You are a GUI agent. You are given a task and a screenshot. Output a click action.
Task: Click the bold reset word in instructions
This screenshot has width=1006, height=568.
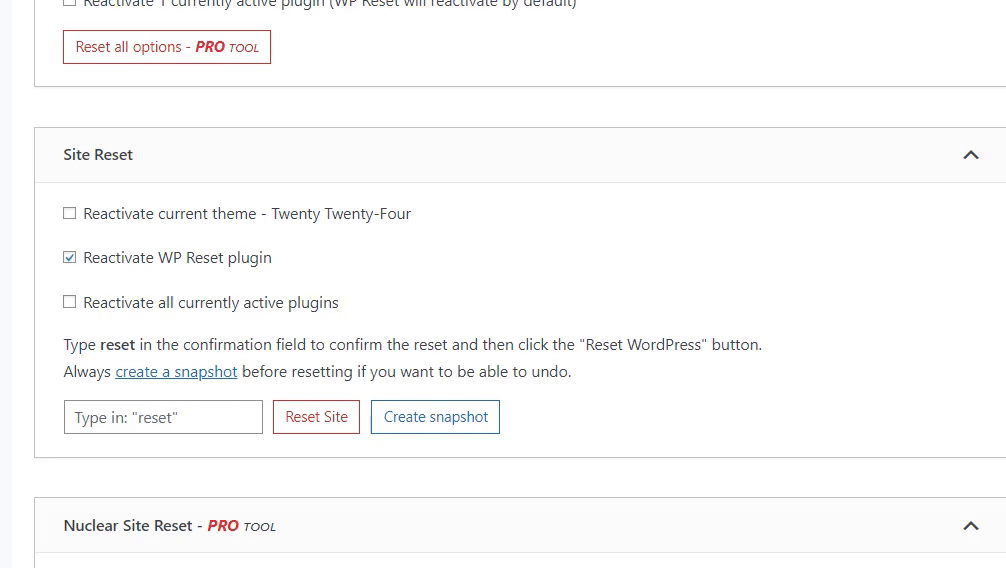click(117, 345)
